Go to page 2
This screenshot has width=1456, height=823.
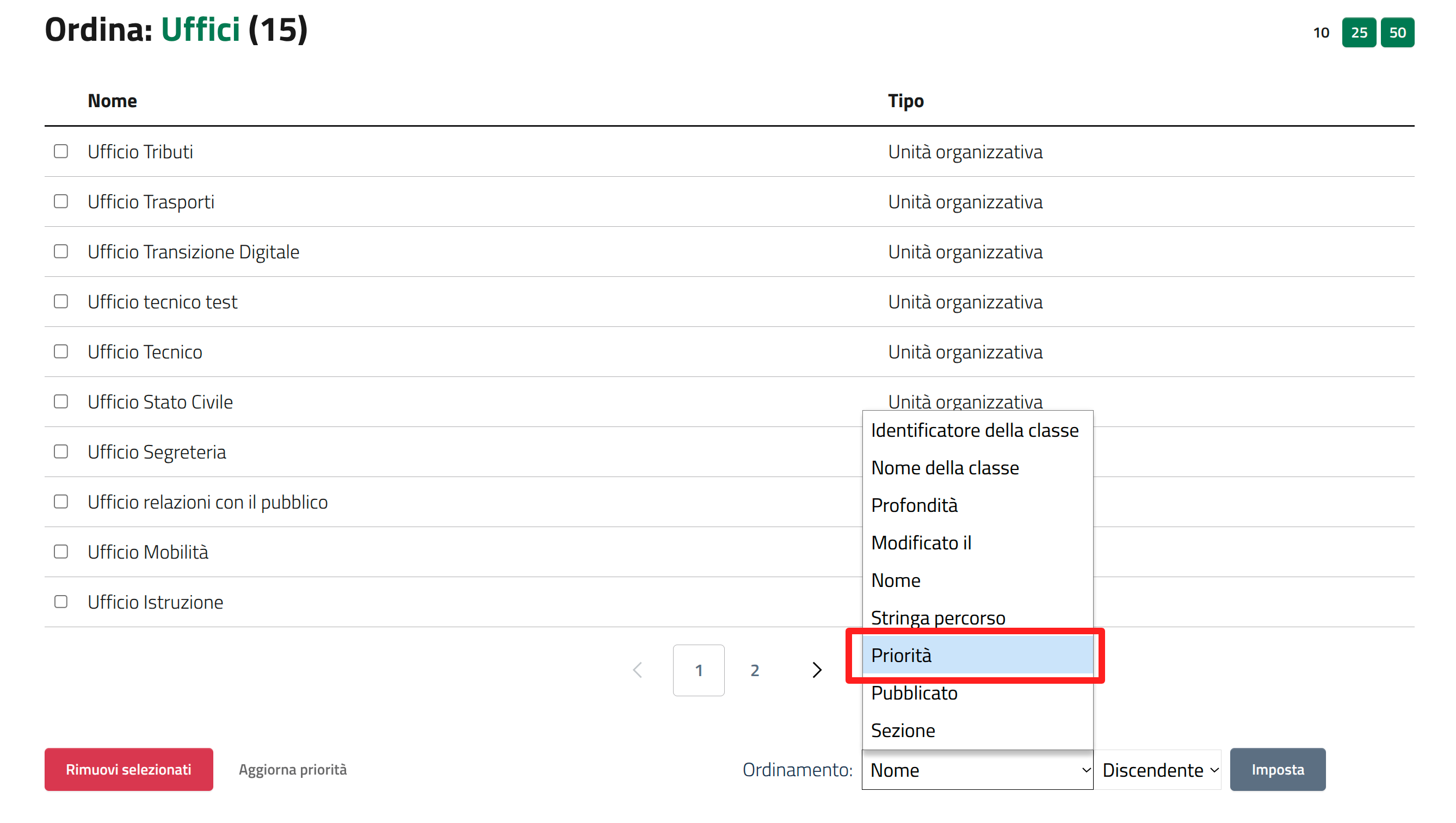[x=755, y=670]
